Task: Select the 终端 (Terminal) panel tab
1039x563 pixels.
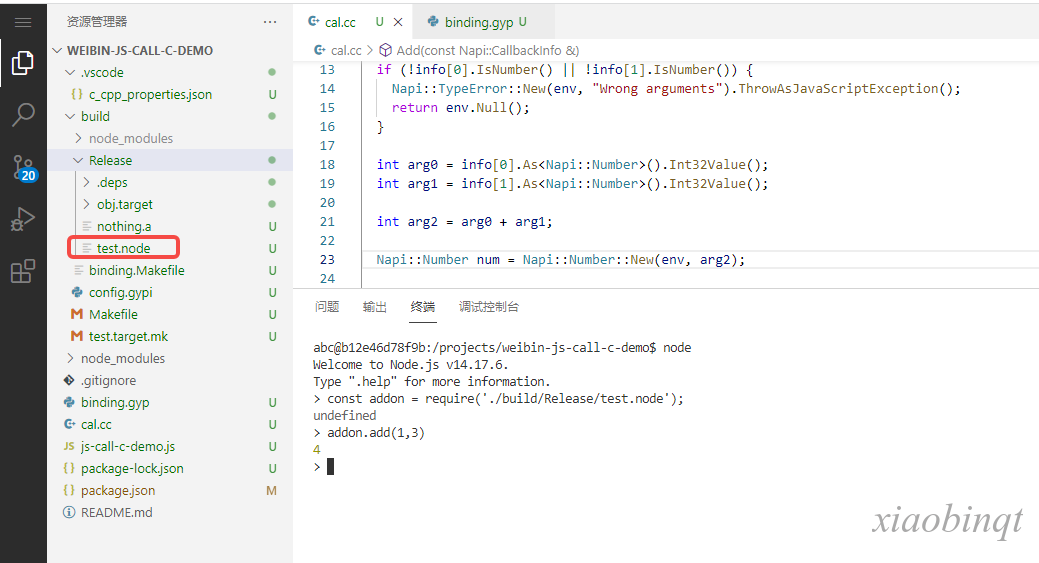Action: pos(423,307)
